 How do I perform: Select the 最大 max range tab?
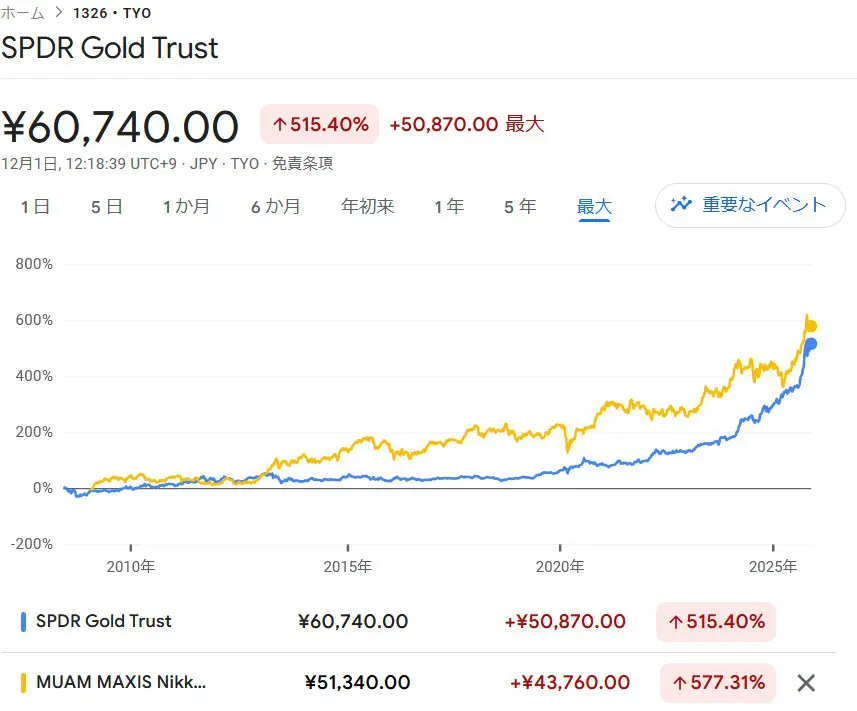click(594, 207)
